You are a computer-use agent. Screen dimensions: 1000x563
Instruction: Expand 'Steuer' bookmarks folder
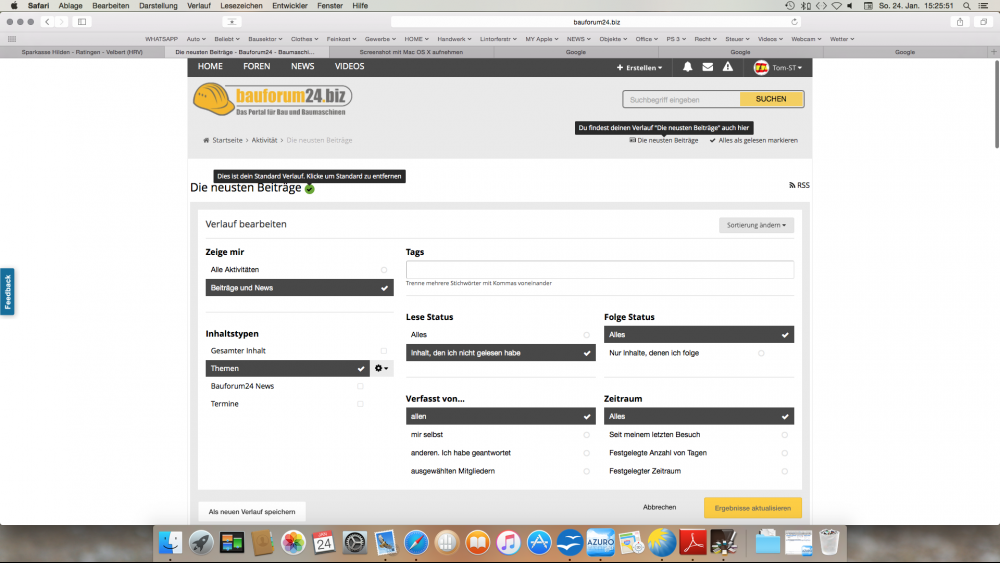click(737, 39)
